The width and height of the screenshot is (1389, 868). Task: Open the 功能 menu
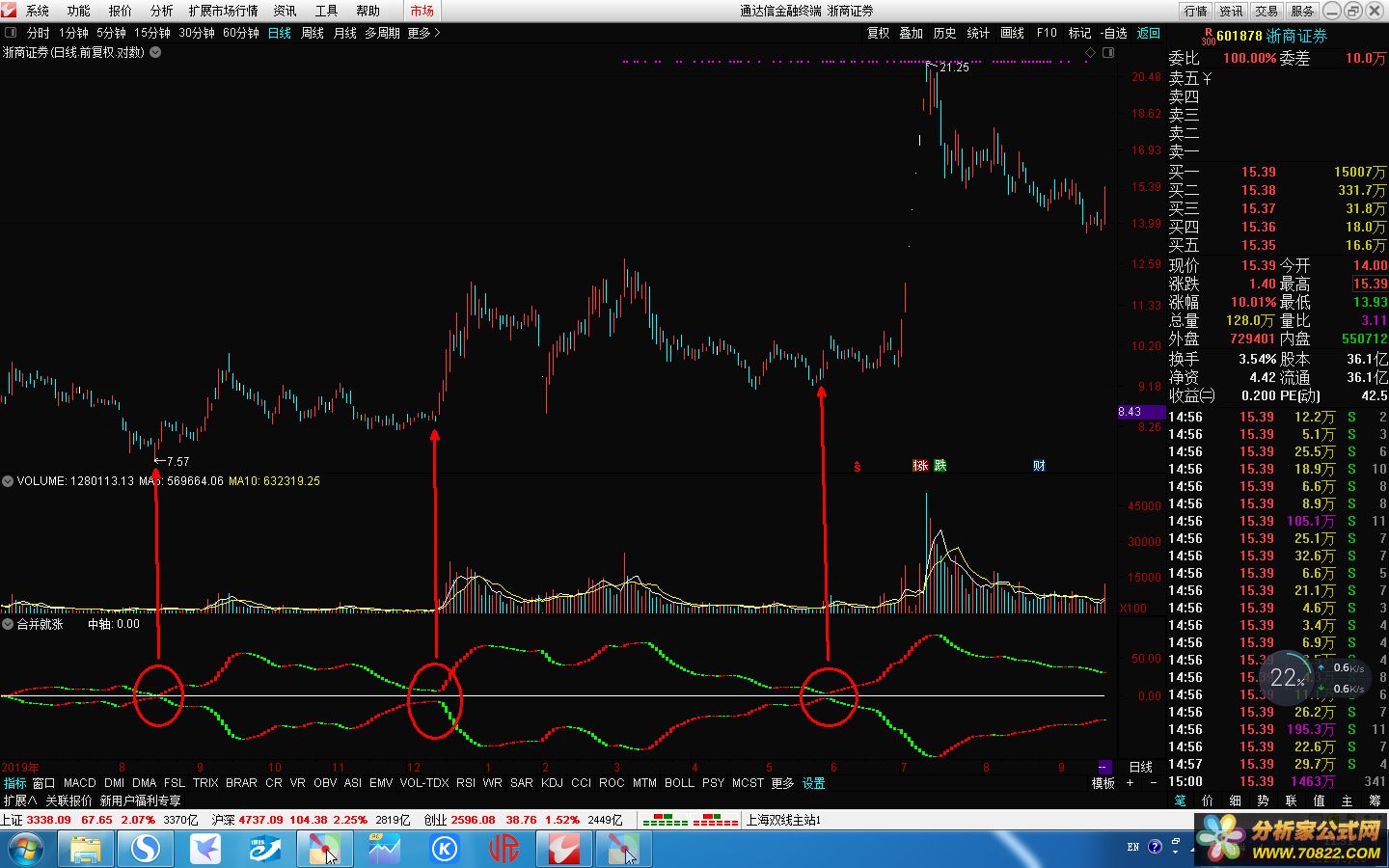coord(79,11)
